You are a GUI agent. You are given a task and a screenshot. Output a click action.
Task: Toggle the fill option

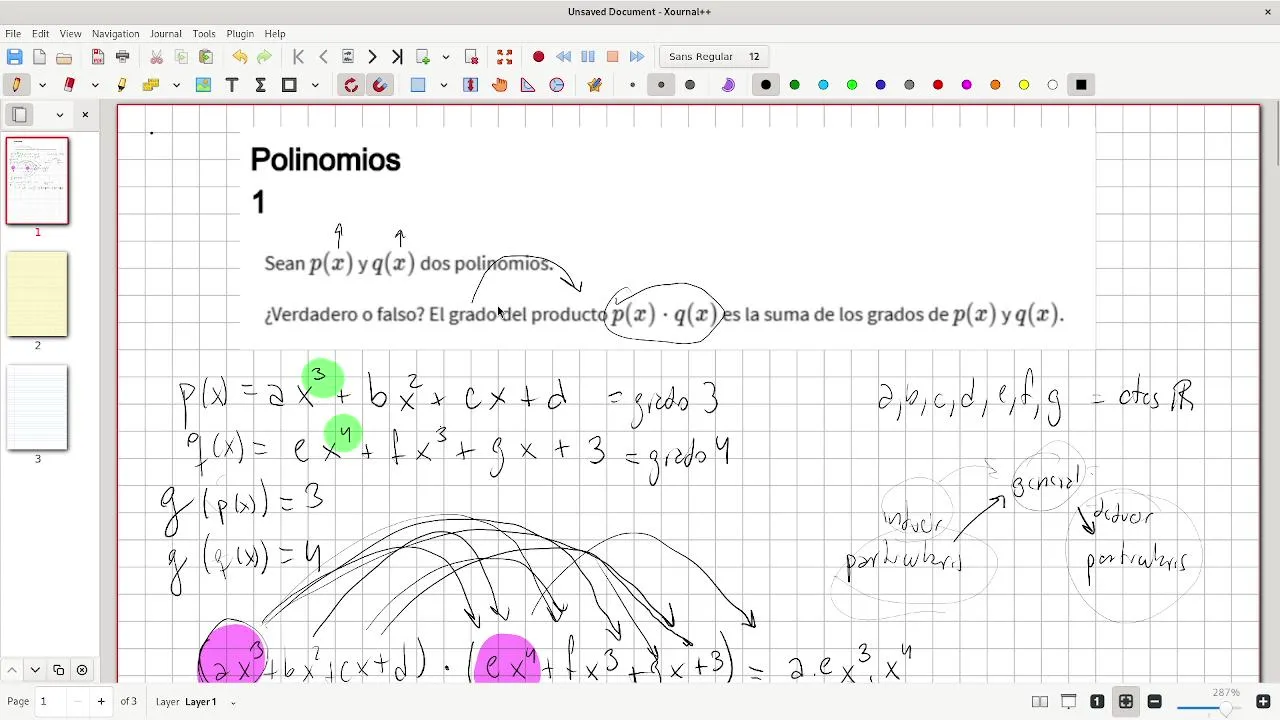coord(728,85)
